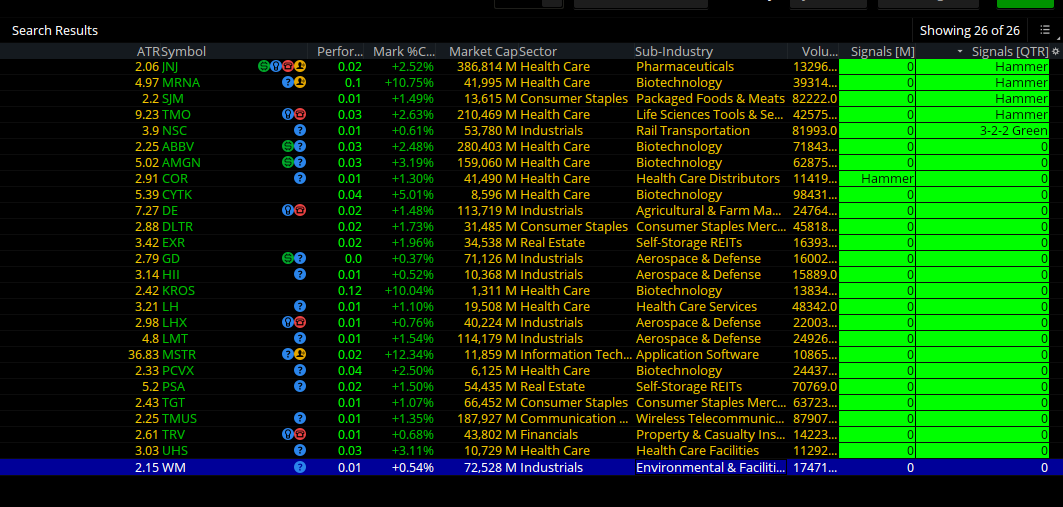1063x507 pixels.
Task: Click the Pharmaceuticals sub-industry cell
Action: (x=685, y=66)
